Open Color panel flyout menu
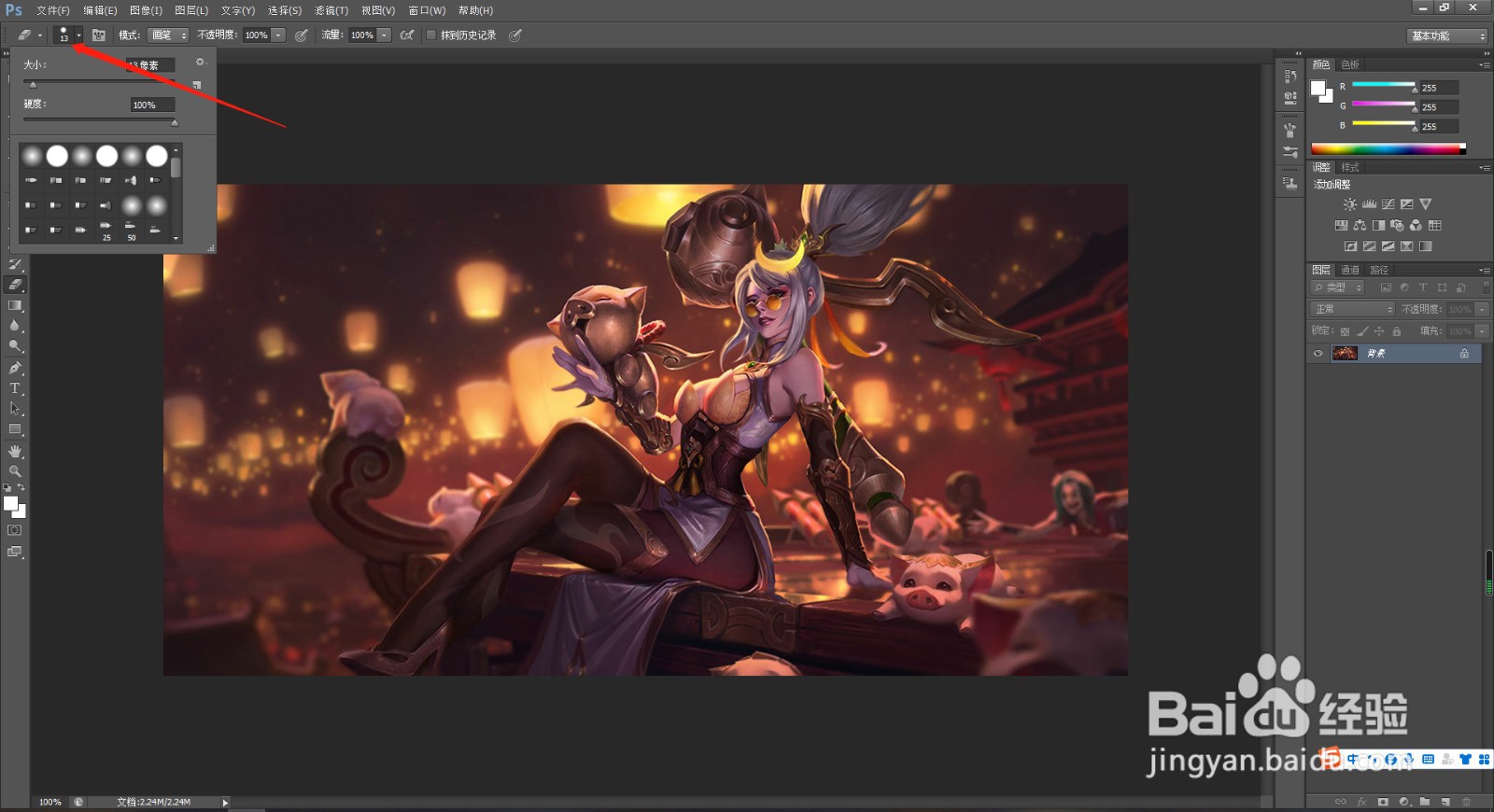This screenshot has height=812, width=1494. point(1485,65)
